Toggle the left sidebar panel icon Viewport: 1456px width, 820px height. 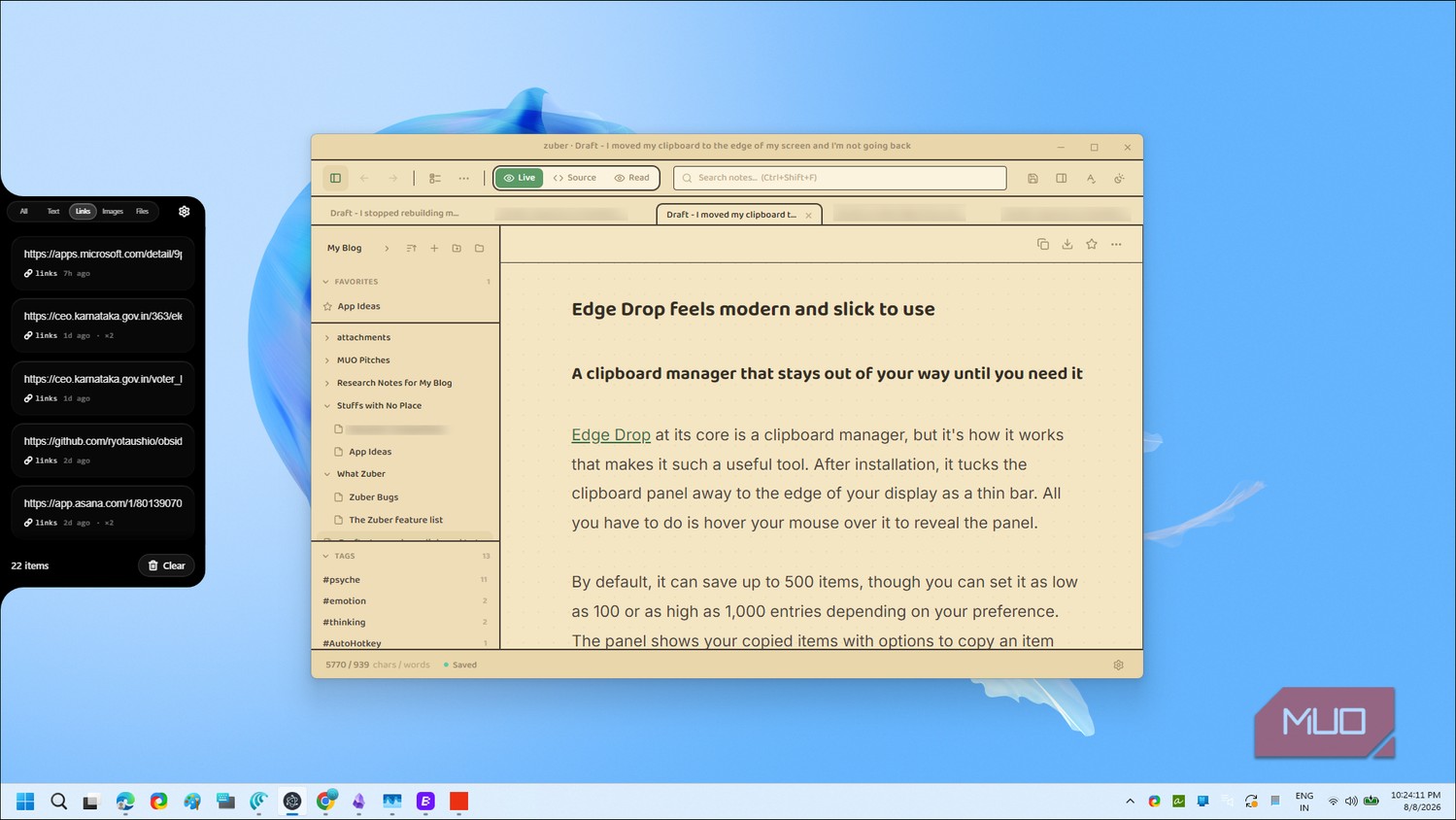335,178
